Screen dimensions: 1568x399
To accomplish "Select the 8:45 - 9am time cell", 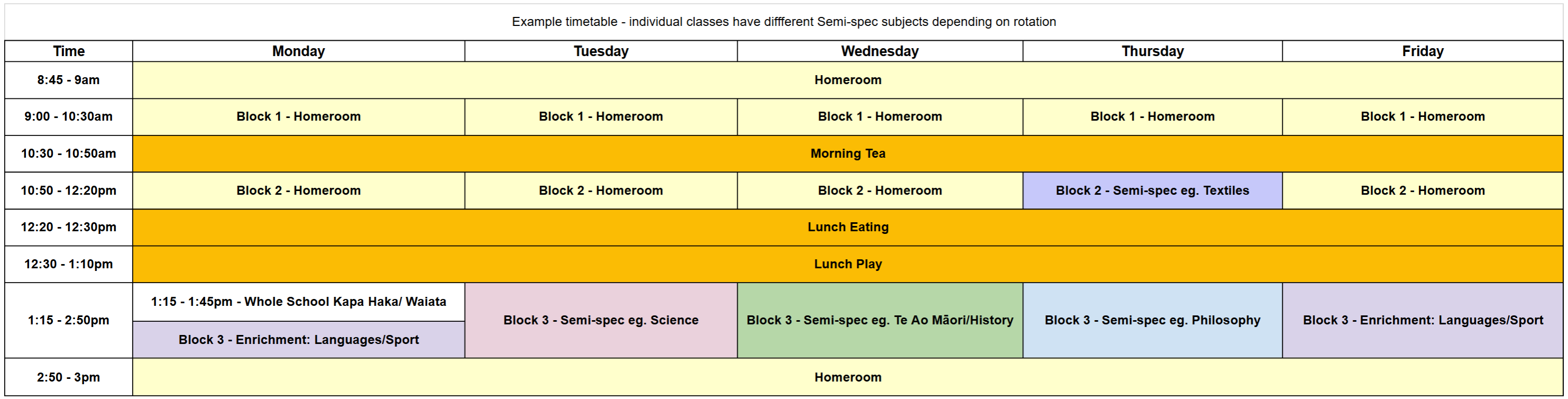I will click(x=69, y=80).
